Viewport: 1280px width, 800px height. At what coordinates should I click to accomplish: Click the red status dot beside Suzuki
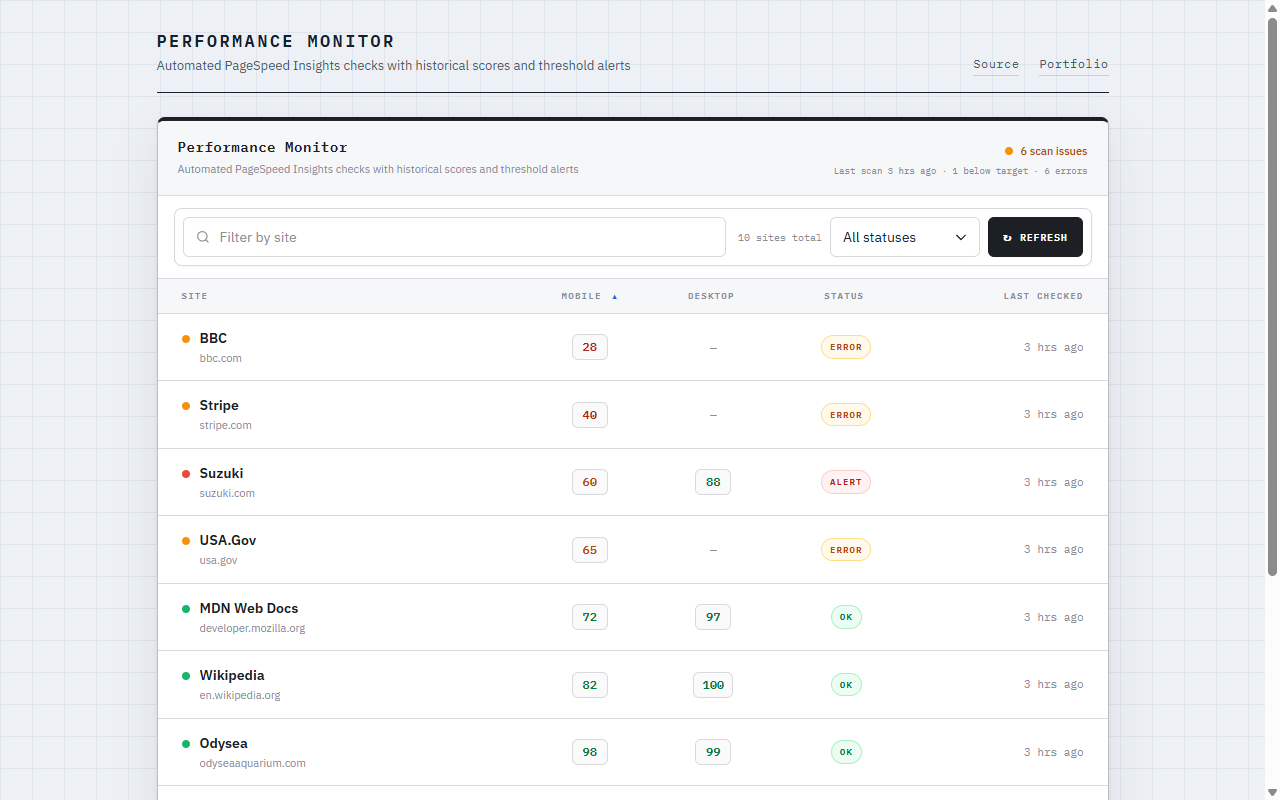pos(186,474)
